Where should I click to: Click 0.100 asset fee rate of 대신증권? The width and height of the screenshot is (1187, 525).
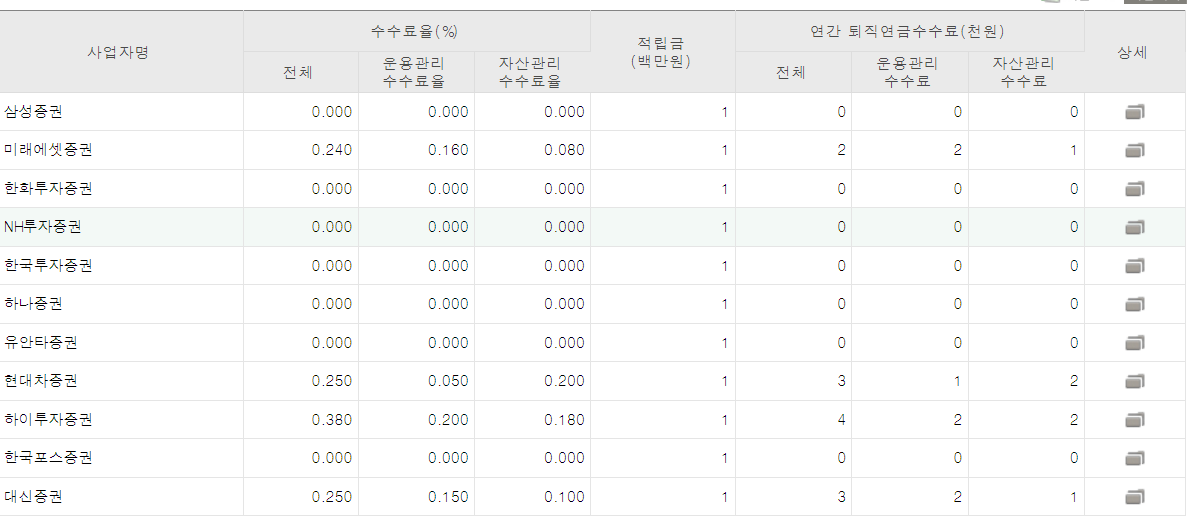(x=564, y=497)
